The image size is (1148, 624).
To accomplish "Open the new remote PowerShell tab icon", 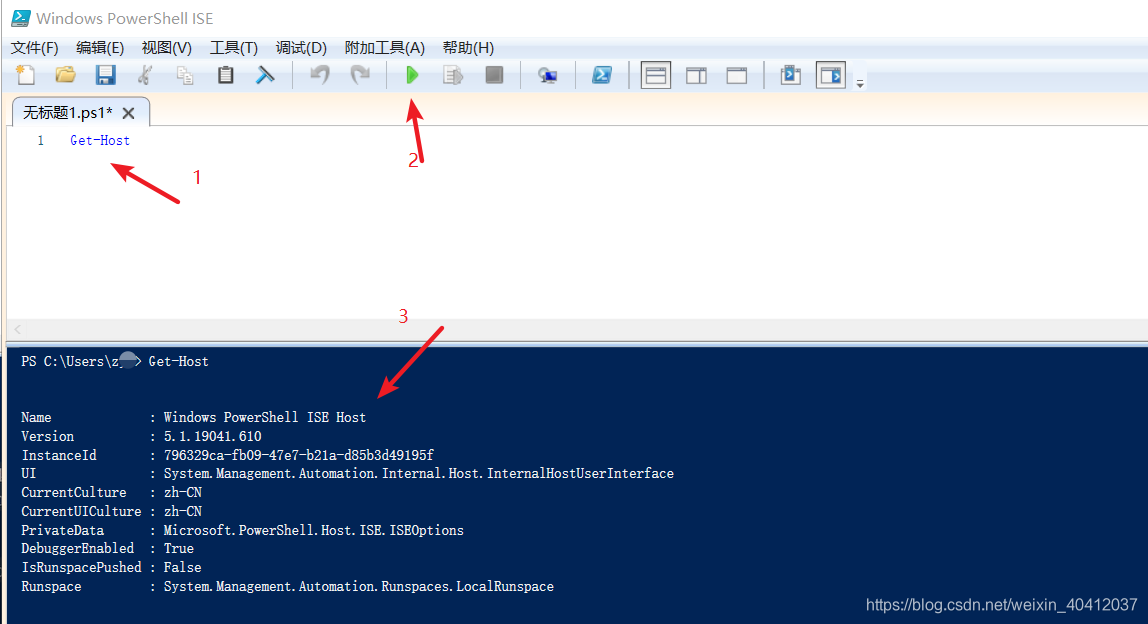I will 547,75.
